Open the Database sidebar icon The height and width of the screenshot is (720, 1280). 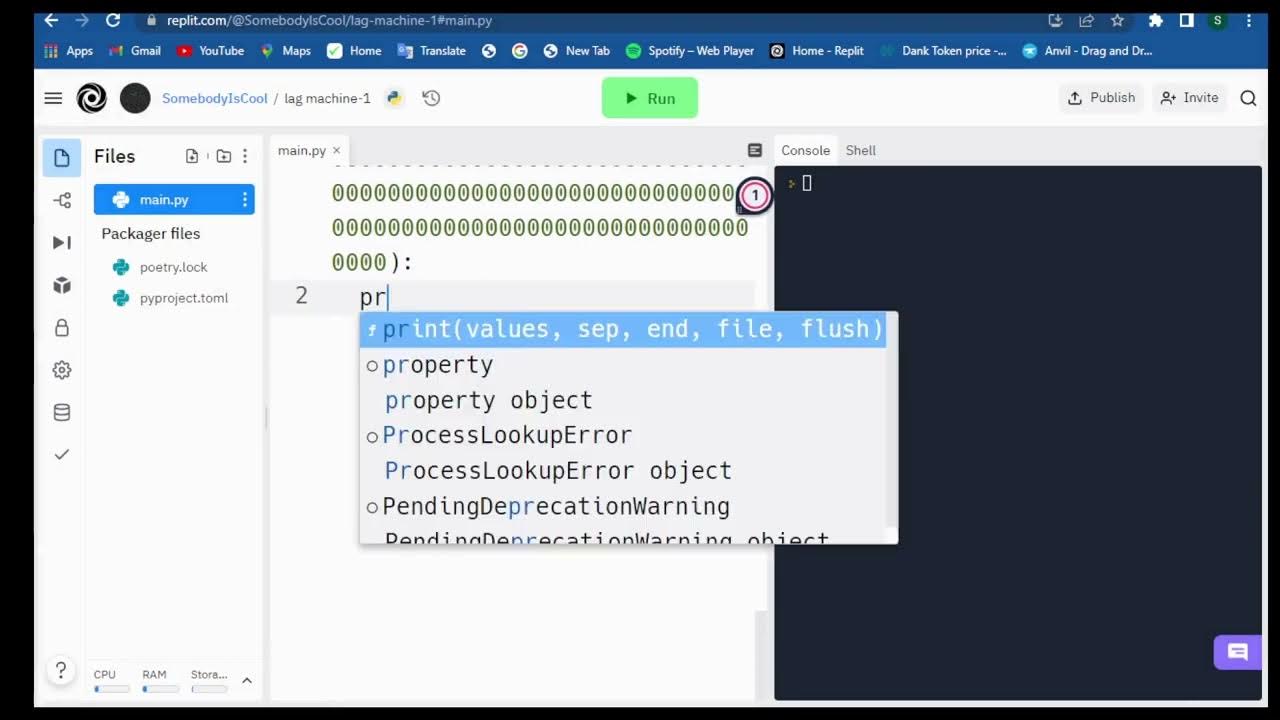(62, 412)
